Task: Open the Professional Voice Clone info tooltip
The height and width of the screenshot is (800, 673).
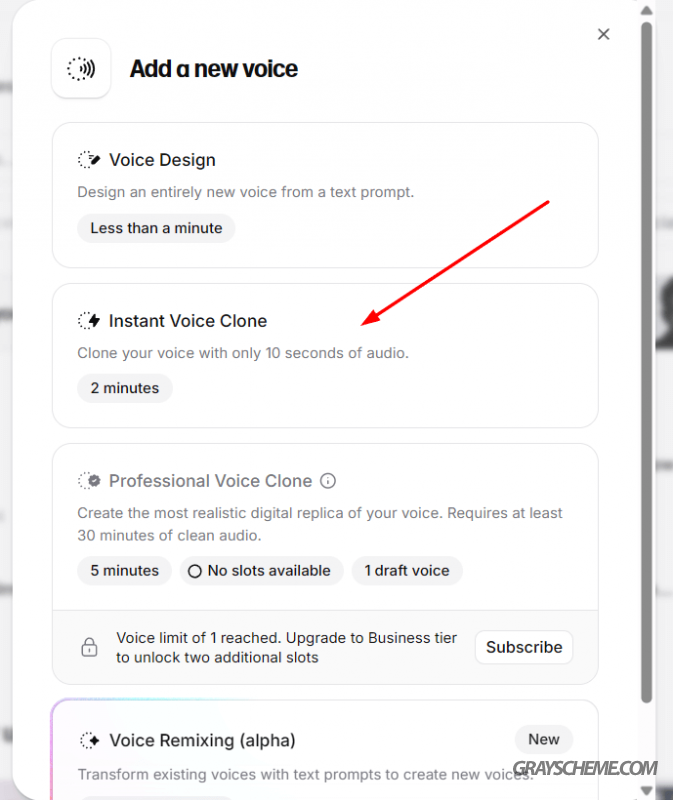Action: point(328,481)
